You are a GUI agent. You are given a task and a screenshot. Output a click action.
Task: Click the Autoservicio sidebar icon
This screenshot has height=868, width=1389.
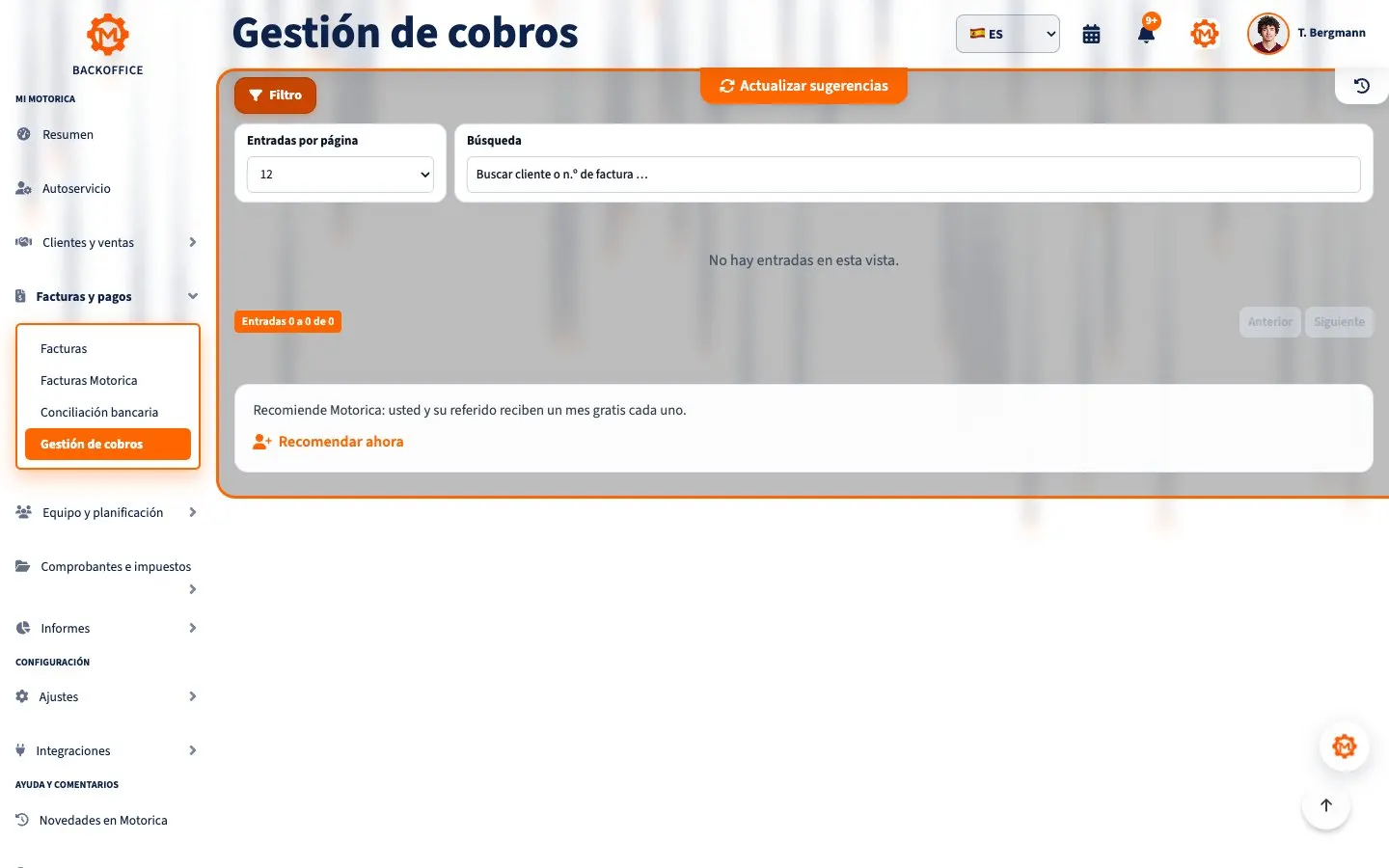tap(23, 188)
